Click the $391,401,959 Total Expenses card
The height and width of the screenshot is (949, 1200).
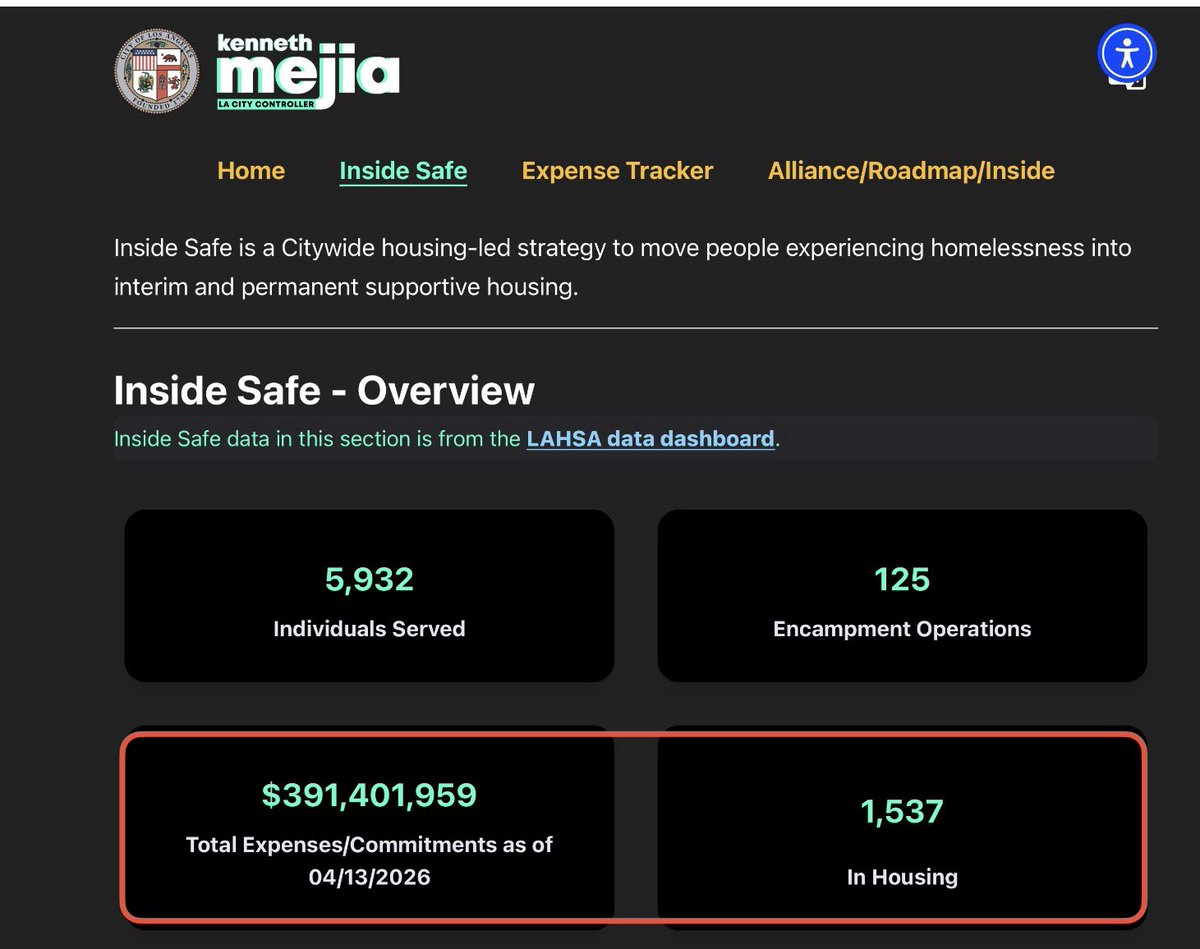(x=369, y=826)
